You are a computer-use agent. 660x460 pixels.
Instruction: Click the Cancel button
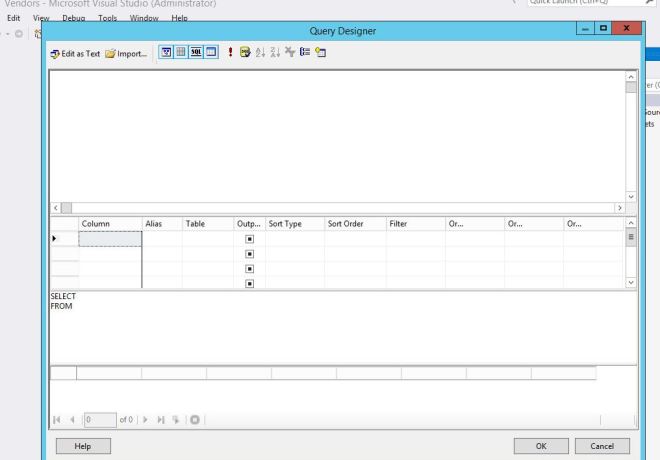pos(602,445)
